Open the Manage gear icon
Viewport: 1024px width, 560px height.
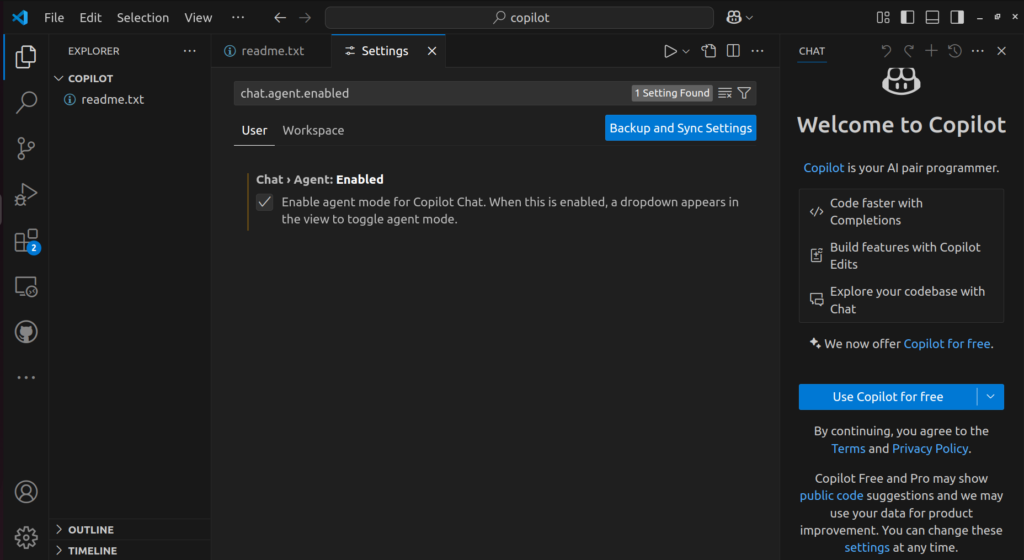pos(26,537)
